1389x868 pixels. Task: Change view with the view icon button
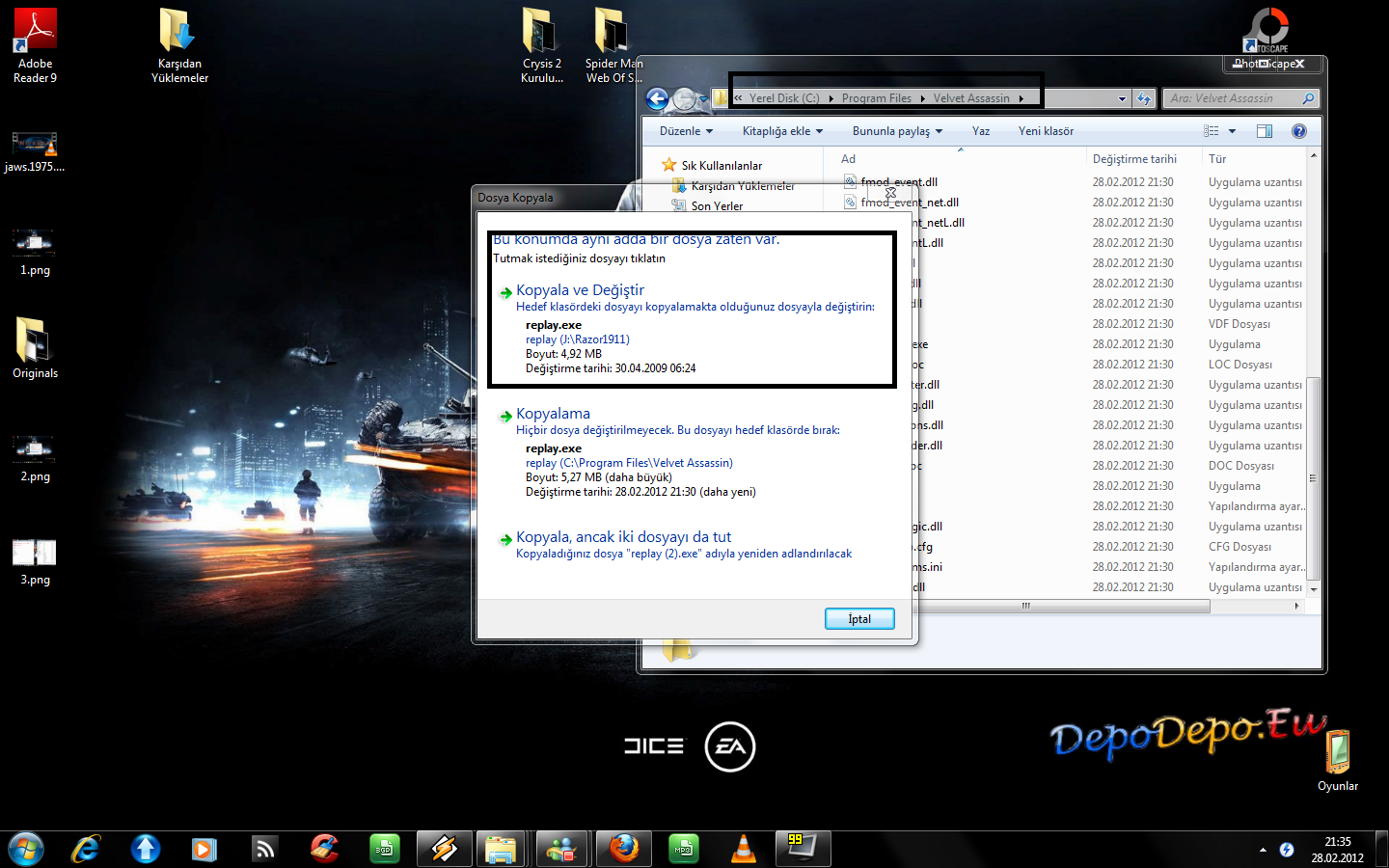(1212, 131)
